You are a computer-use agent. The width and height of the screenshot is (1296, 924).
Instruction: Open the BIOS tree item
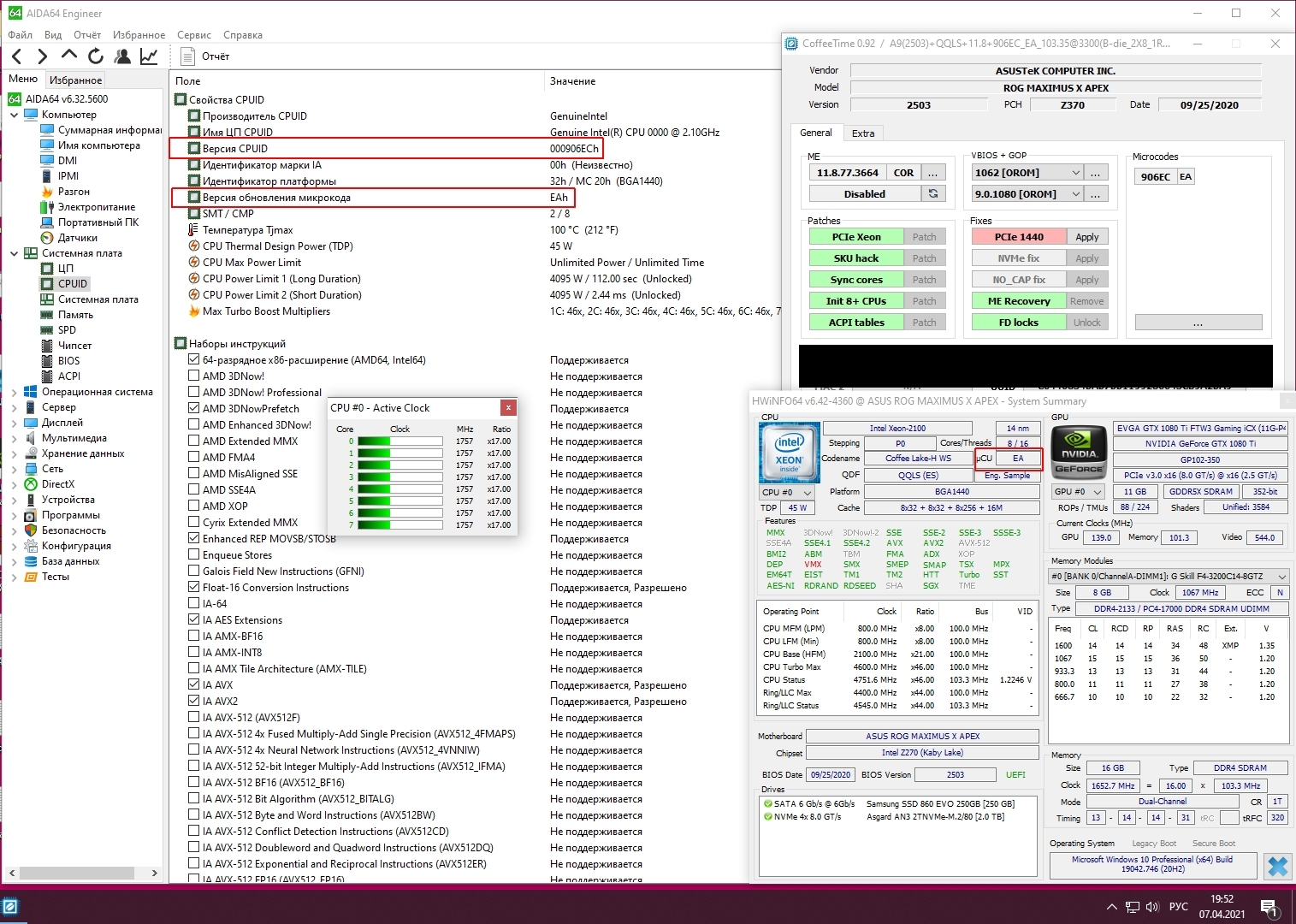[x=68, y=361]
